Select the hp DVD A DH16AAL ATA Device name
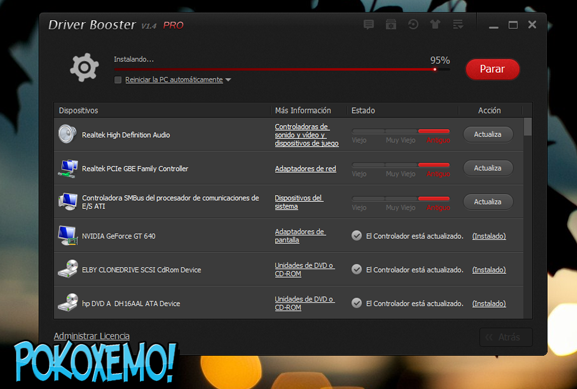Viewport: 577px width, 389px height. tap(131, 304)
